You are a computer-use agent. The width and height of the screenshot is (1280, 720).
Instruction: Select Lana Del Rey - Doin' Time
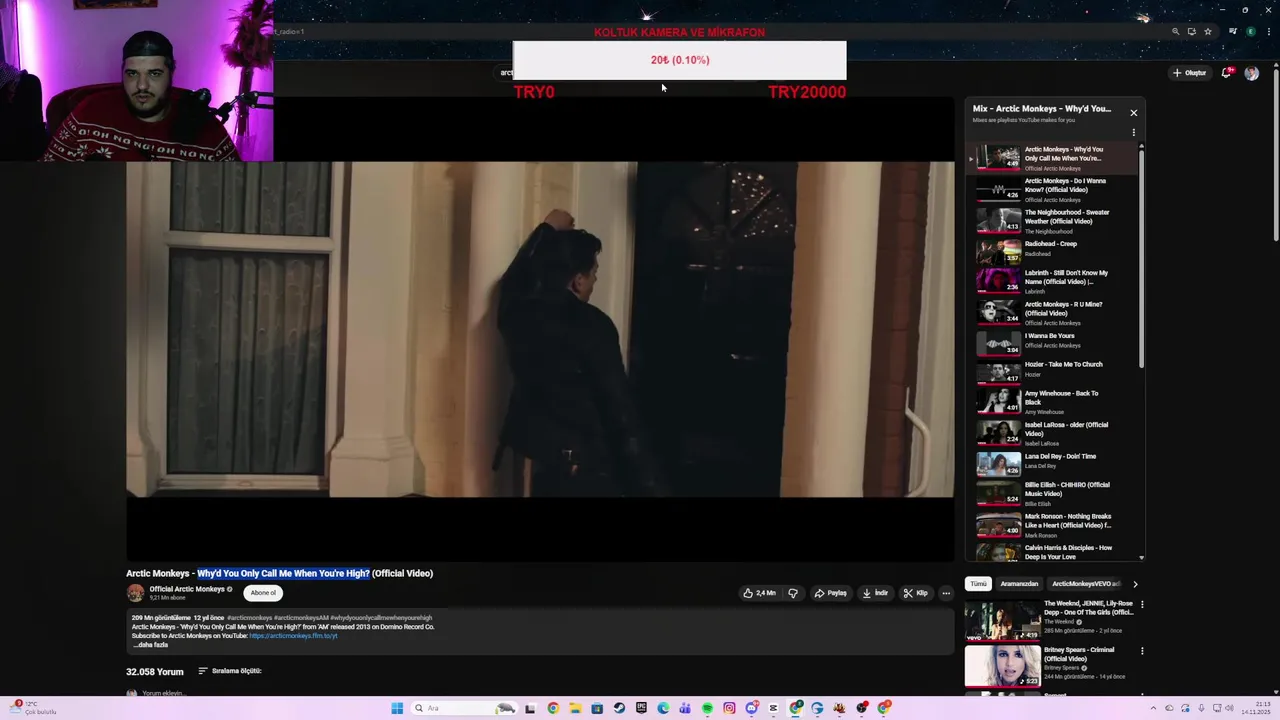click(1053, 463)
